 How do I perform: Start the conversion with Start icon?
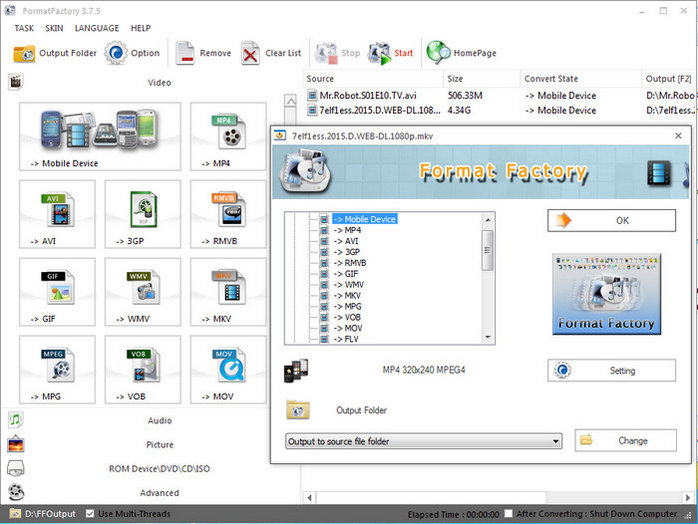coord(379,53)
